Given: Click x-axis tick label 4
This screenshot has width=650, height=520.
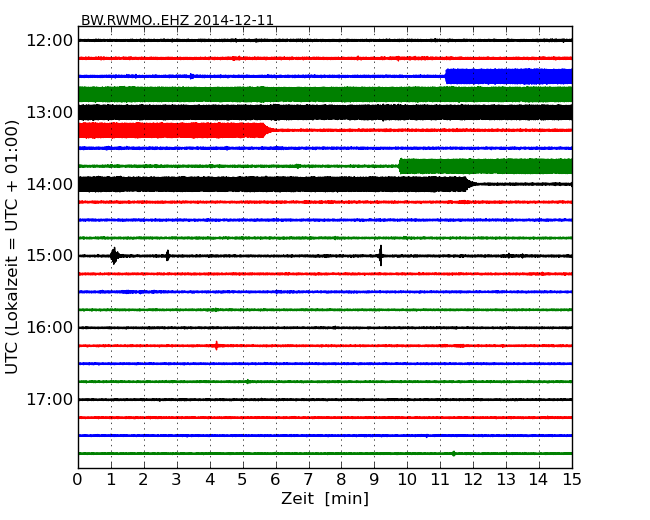Looking at the screenshot, I should pyautogui.click(x=210, y=480).
